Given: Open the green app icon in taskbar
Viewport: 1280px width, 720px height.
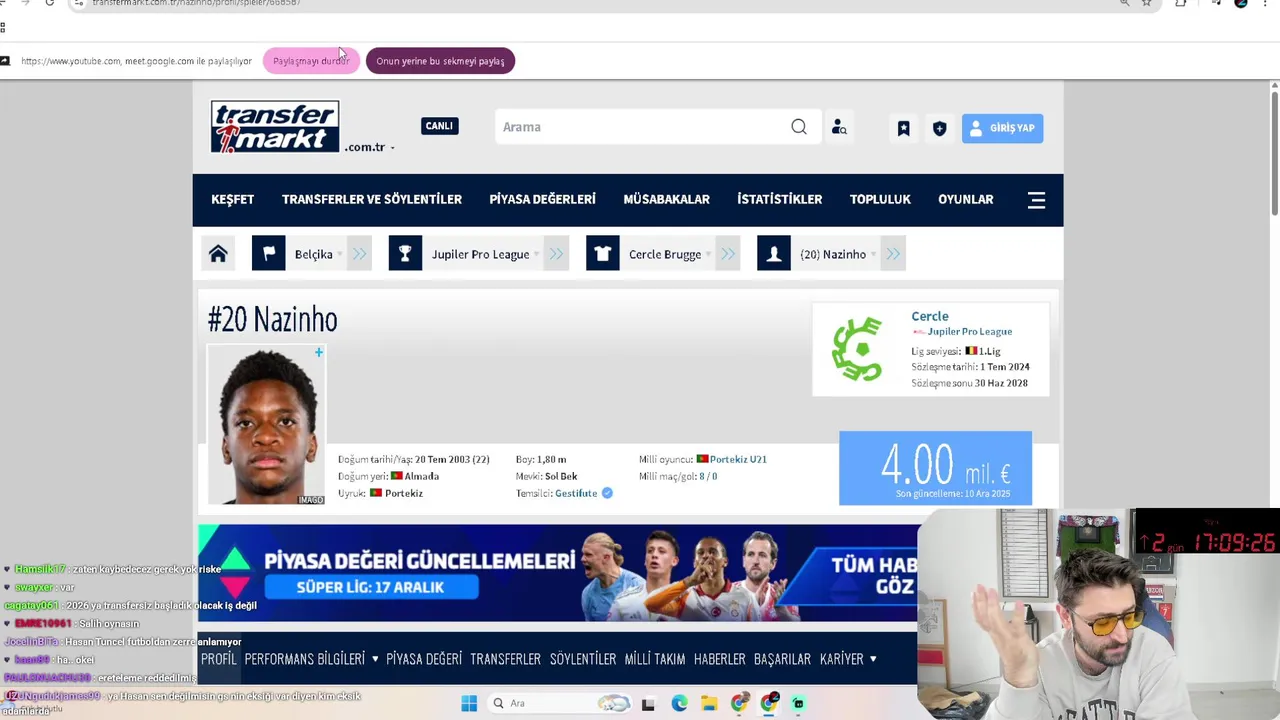Looking at the screenshot, I should tap(798, 703).
